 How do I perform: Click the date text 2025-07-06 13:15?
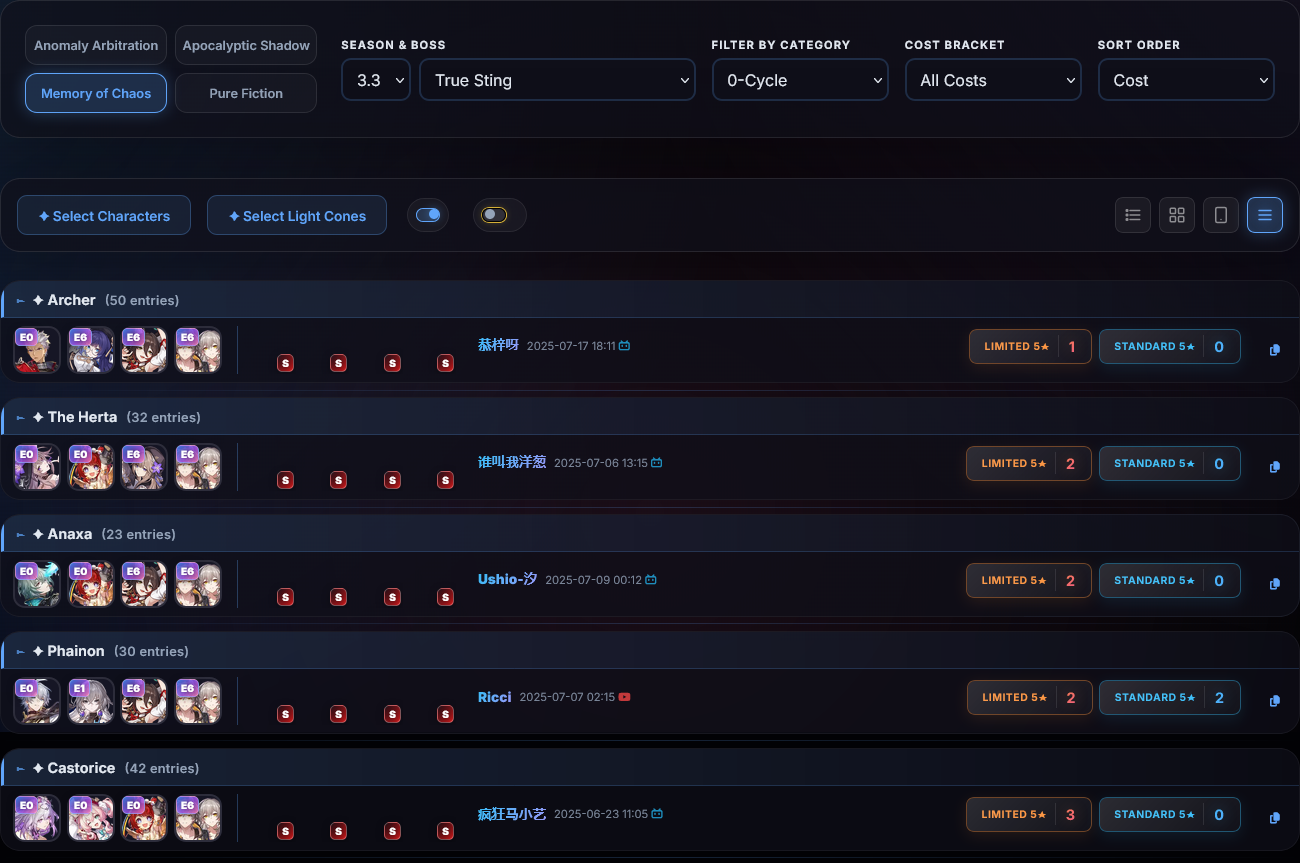601,463
